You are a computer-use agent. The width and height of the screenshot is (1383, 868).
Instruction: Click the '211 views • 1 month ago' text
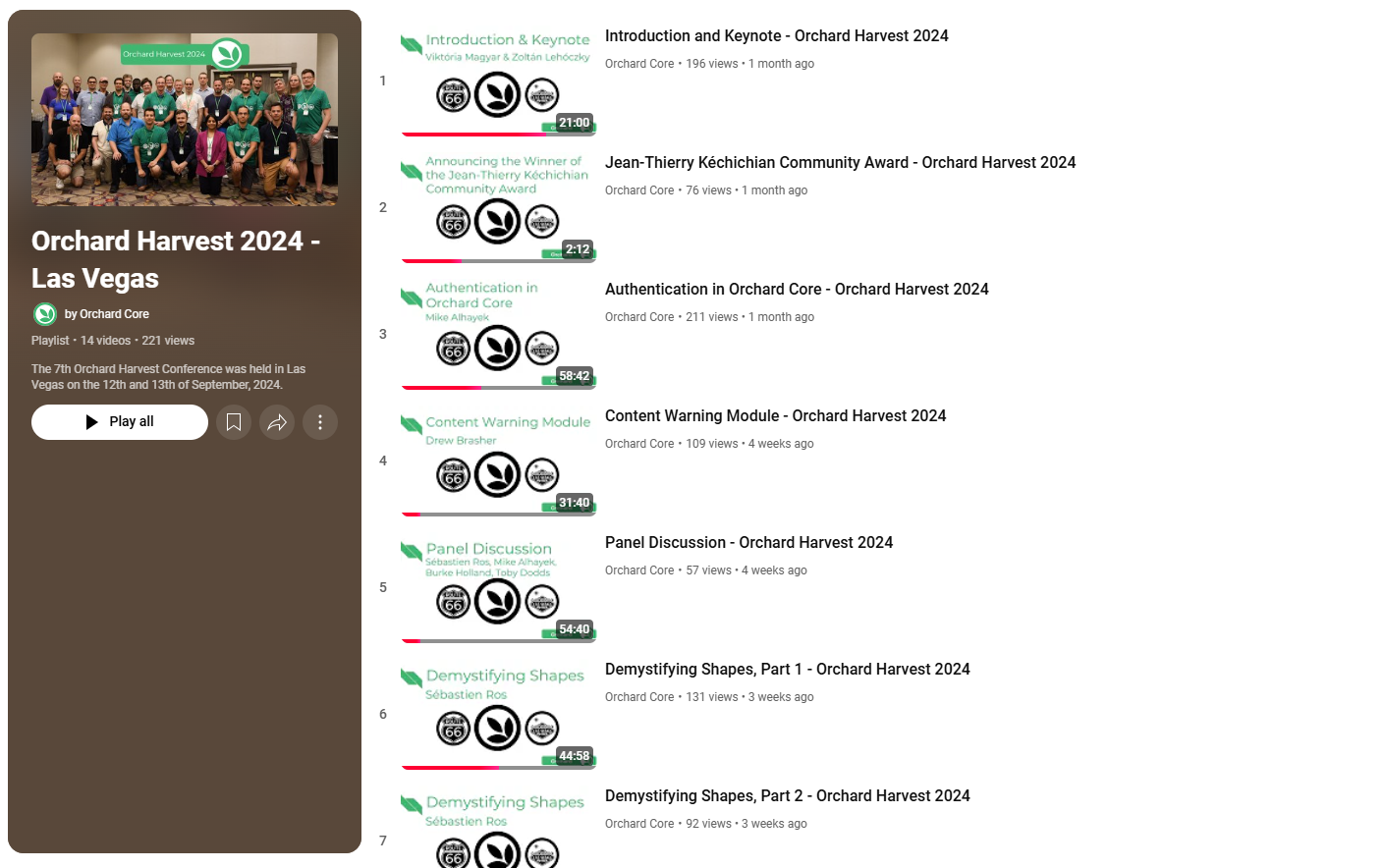pyautogui.click(x=750, y=317)
